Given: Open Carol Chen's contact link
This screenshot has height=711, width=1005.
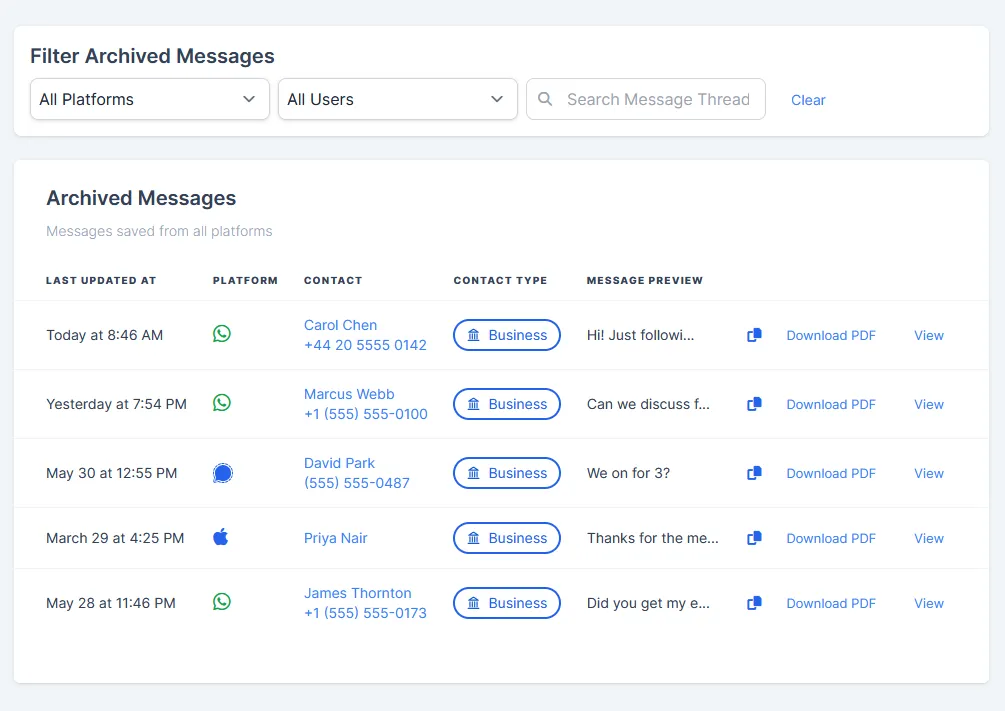Looking at the screenshot, I should click(340, 324).
